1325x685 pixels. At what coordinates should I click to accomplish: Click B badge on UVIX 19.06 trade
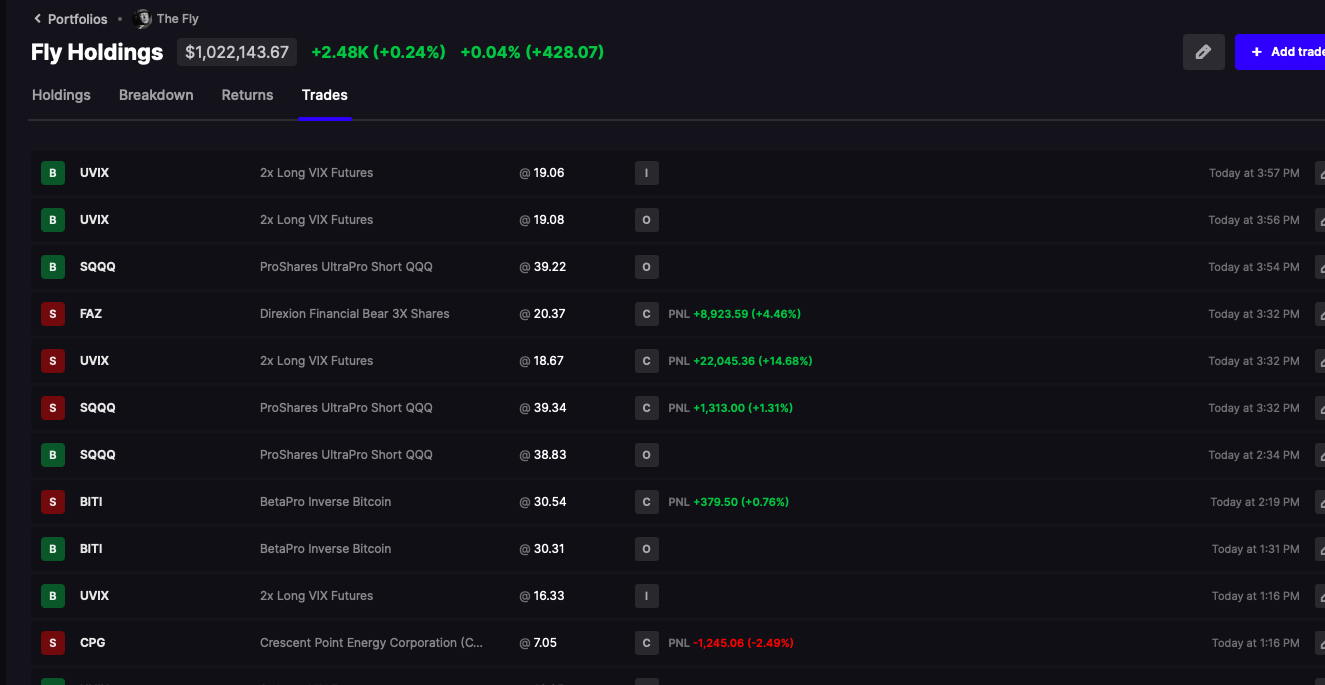coord(53,173)
